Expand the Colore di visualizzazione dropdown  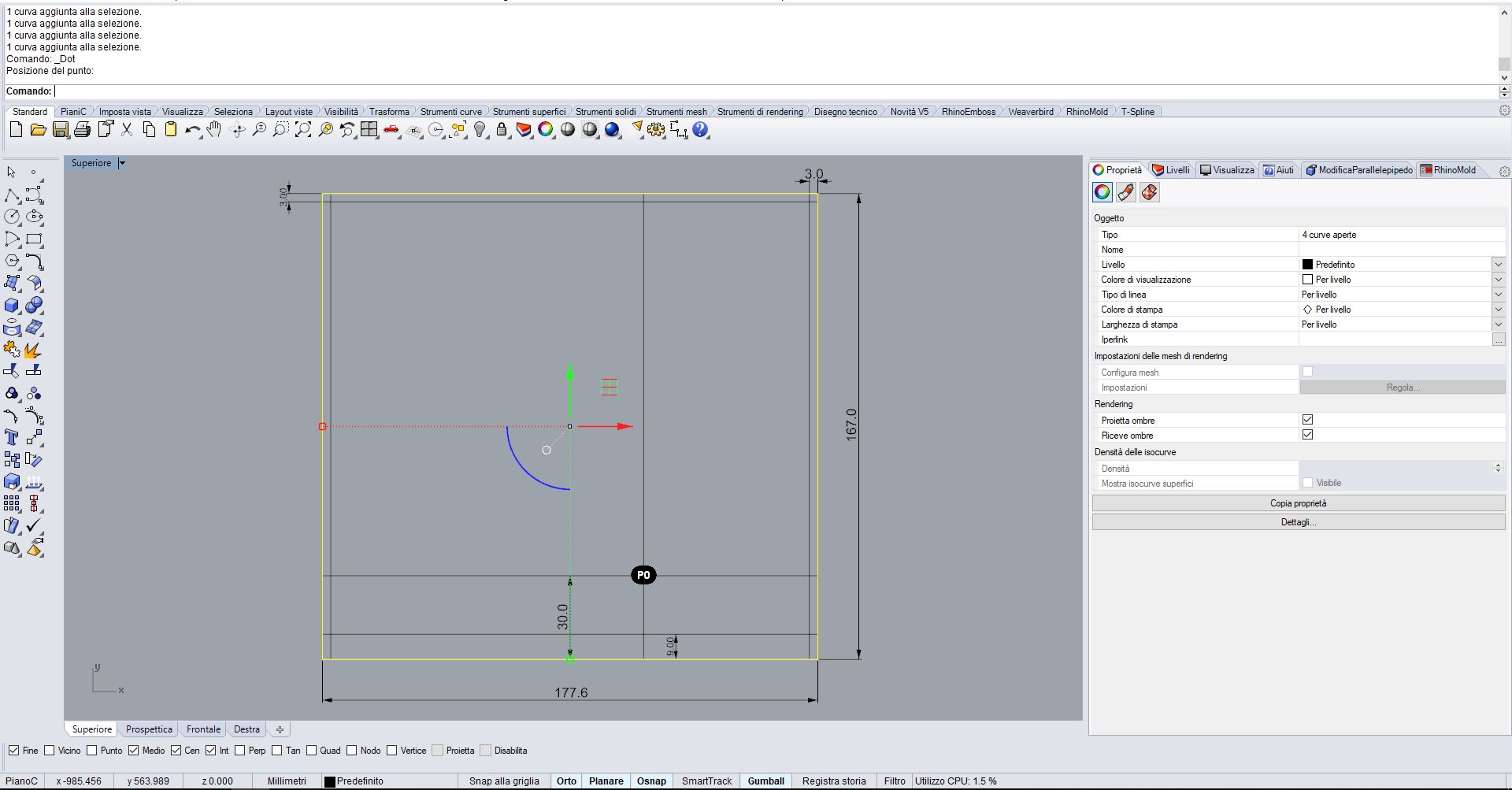[1499, 280]
